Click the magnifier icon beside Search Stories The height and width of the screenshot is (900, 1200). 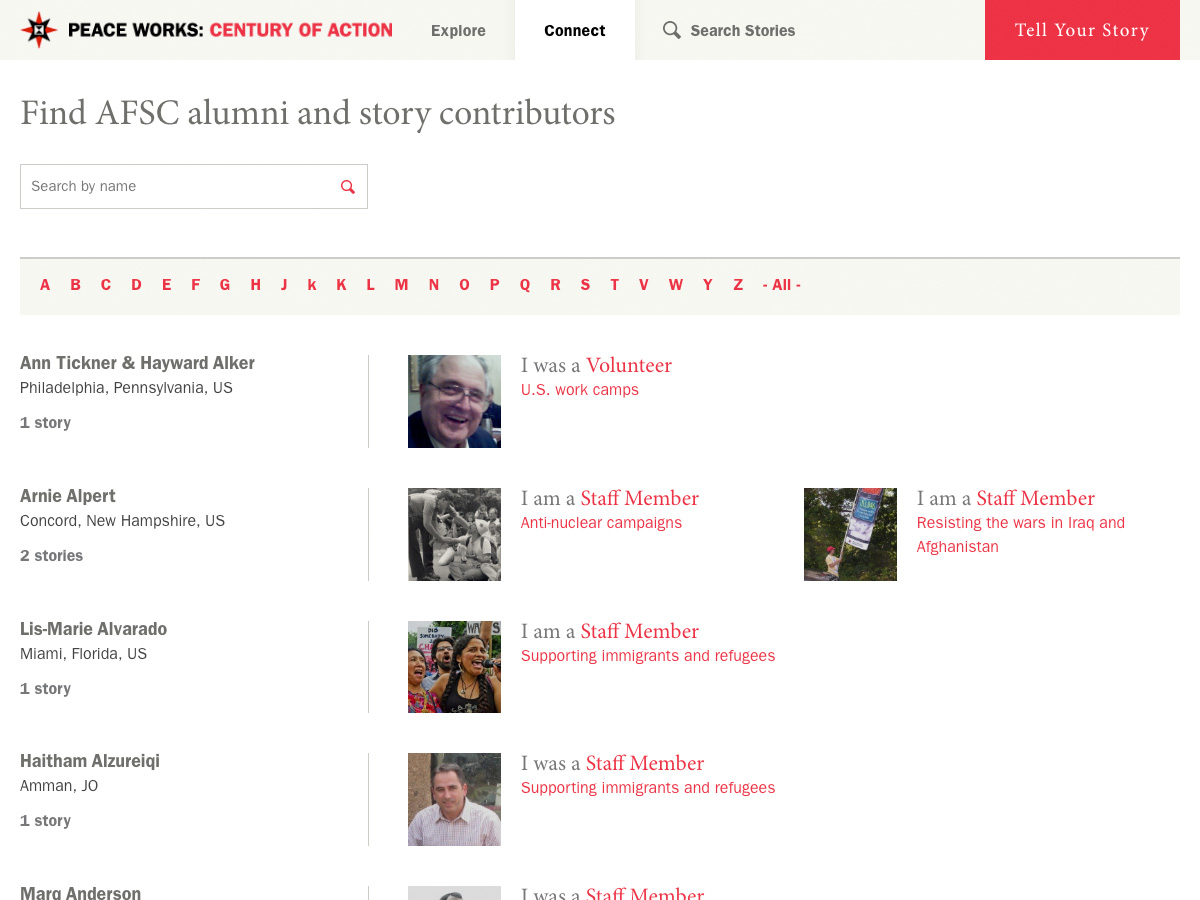(672, 30)
